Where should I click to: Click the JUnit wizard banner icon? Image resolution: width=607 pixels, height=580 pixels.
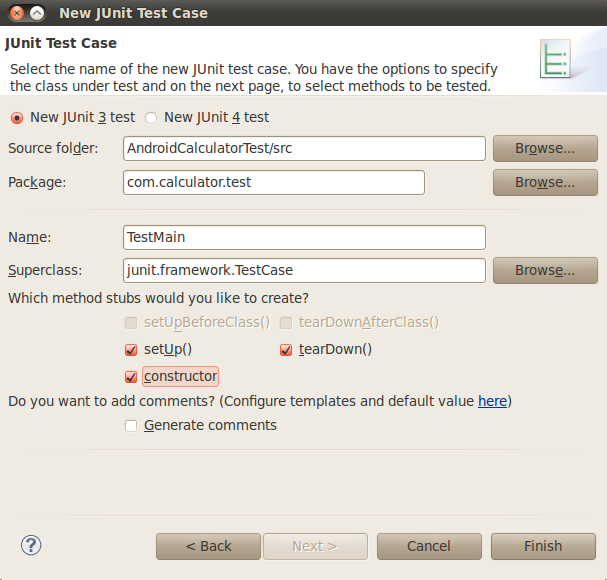click(555, 60)
